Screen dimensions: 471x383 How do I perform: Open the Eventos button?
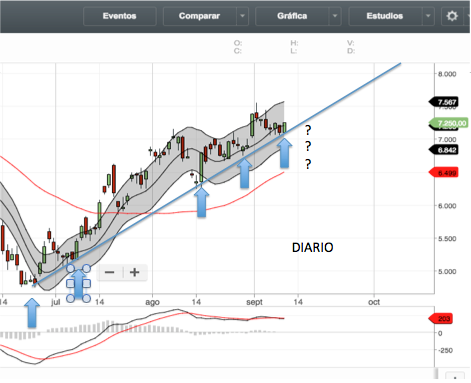click(x=120, y=16)
